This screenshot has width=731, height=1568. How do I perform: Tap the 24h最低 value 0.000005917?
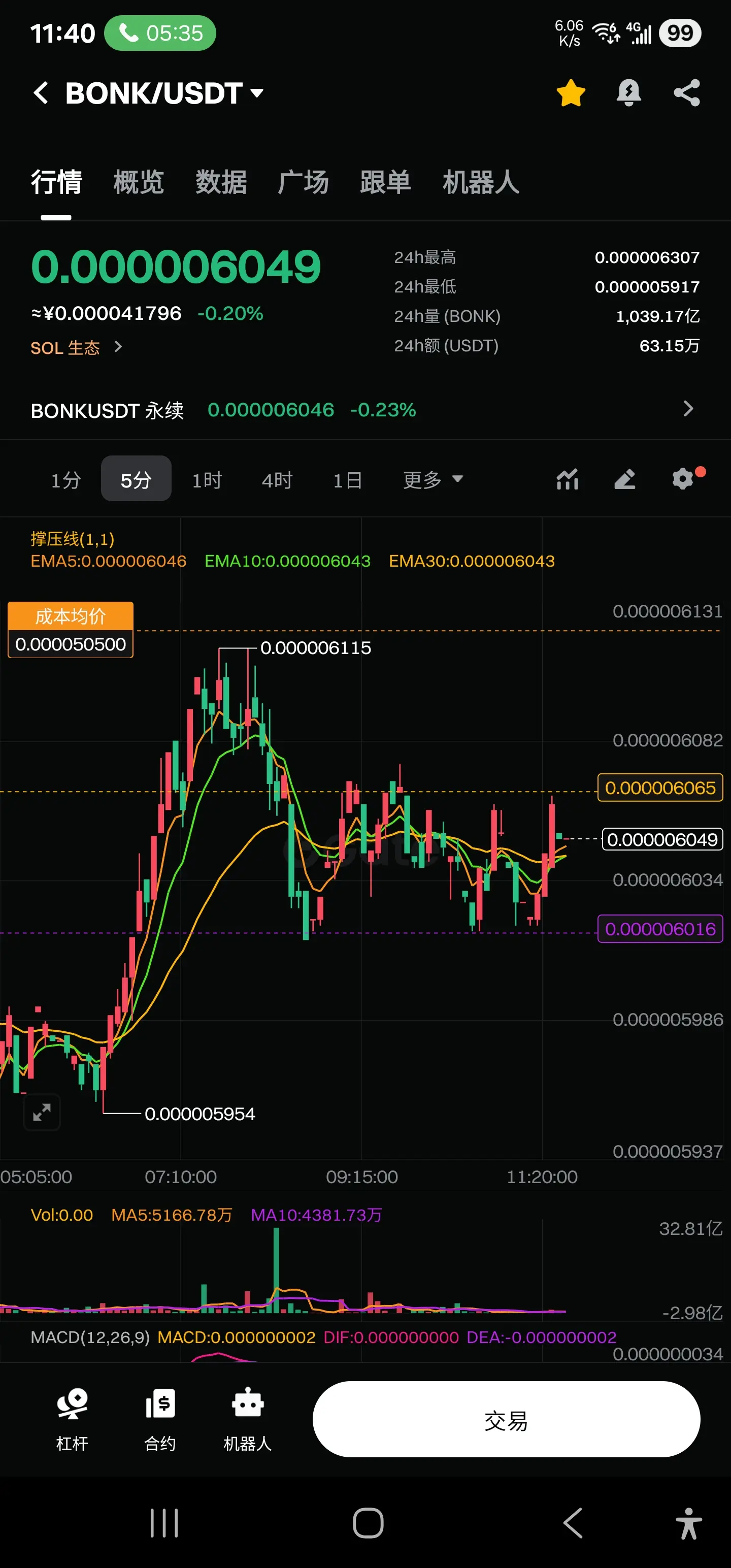point(647,287)
